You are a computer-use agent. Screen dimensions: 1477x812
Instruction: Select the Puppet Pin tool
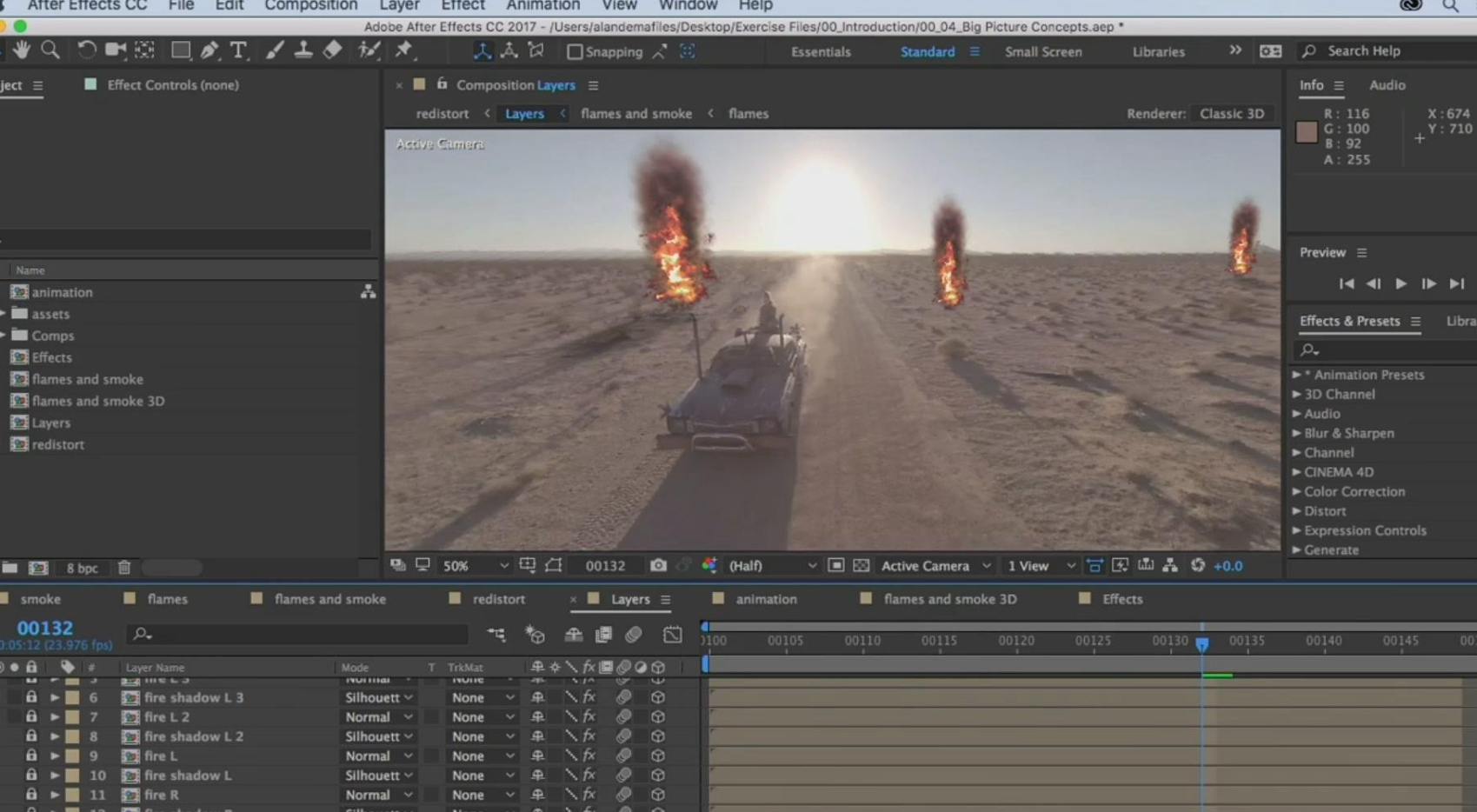coord(403,50)
